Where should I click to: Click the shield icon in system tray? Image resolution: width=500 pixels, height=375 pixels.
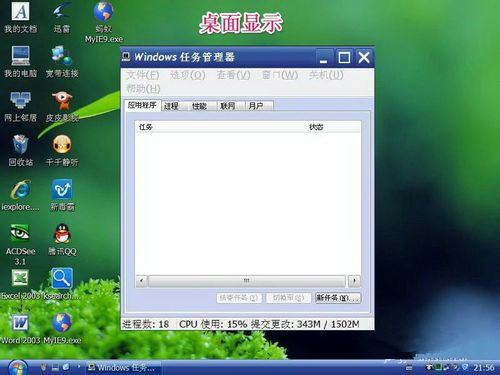click(x=465, y=367)
